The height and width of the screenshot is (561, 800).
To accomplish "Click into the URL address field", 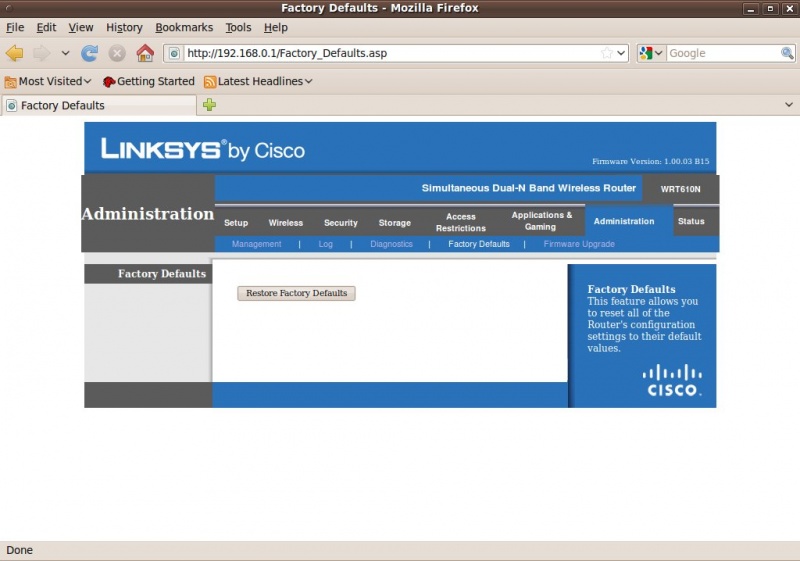I will pos(390,53).
